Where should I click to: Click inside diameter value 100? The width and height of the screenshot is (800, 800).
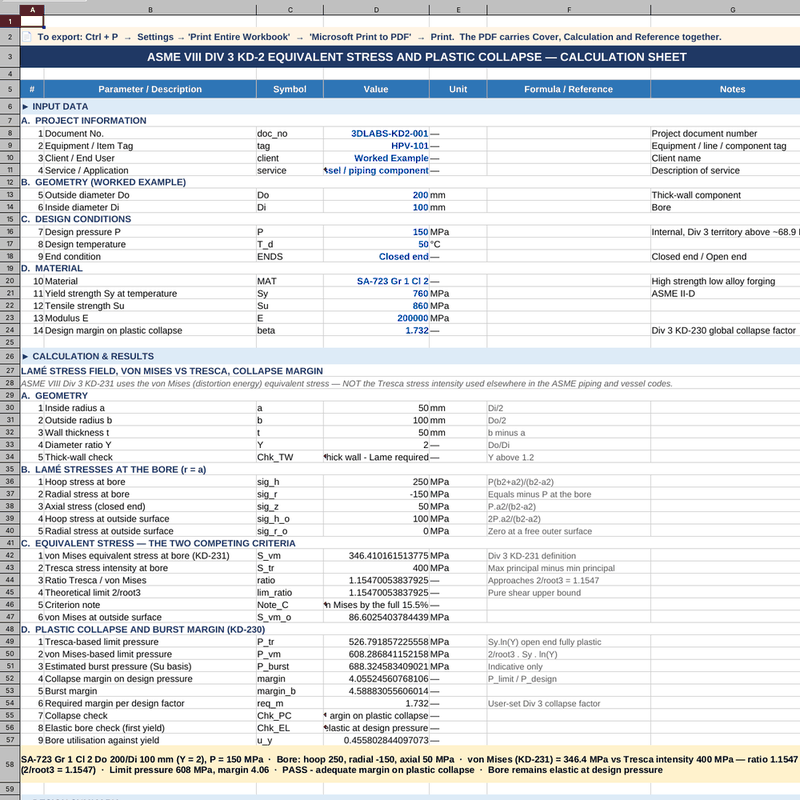click(420, 207)
